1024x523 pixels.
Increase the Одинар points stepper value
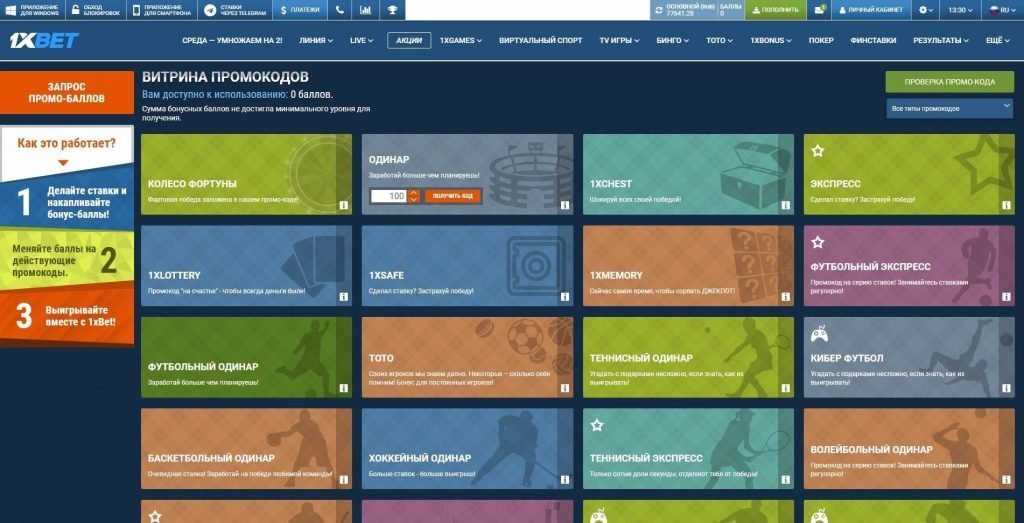tap(413, 193)
